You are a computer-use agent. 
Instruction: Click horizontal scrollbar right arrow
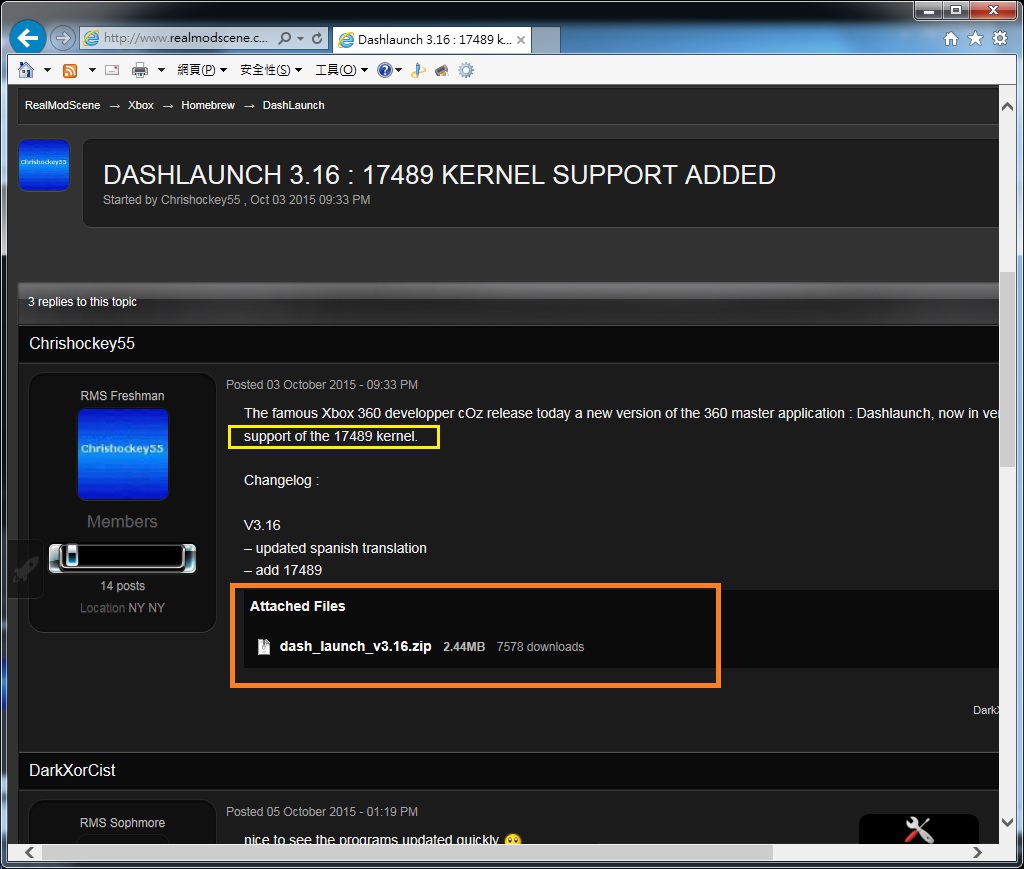[977, 852]
